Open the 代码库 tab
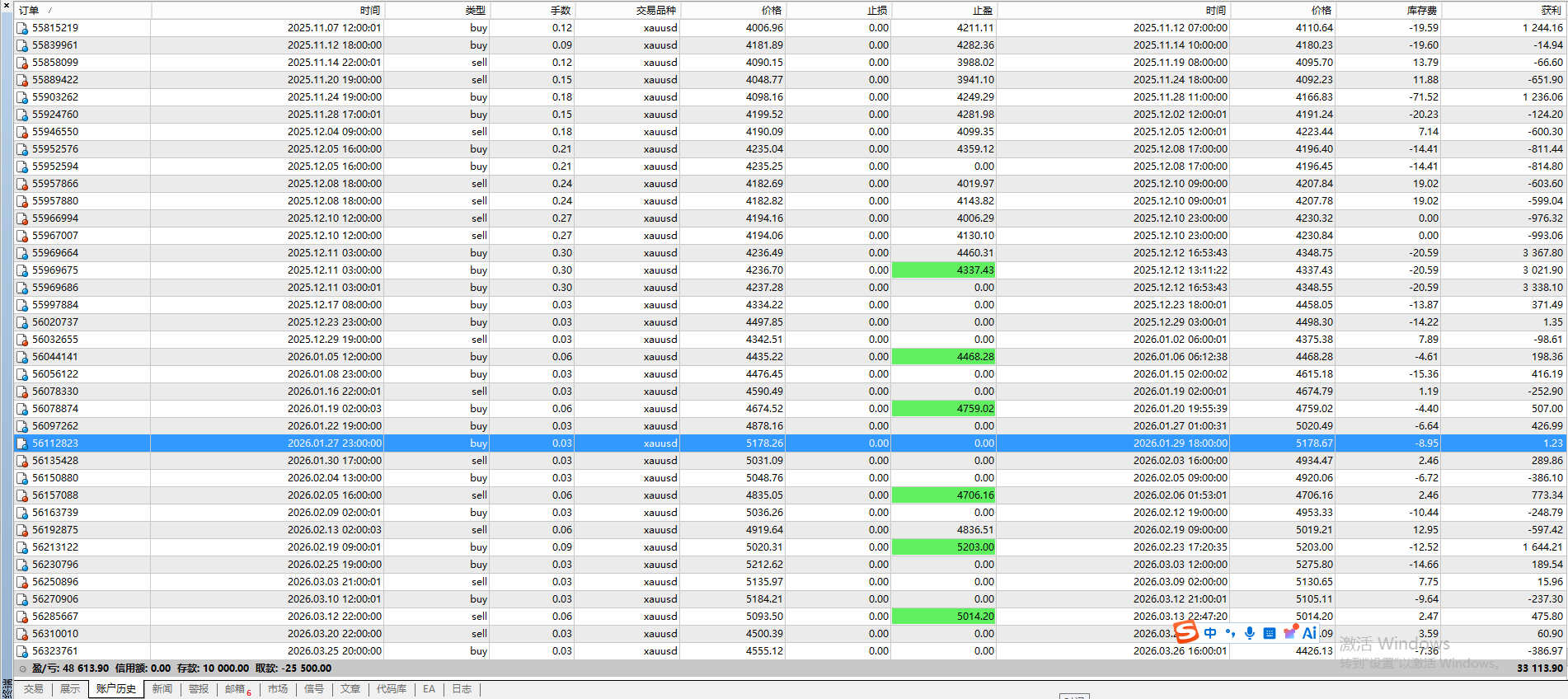Screen dimensions: 1568x699 point(392,689)
